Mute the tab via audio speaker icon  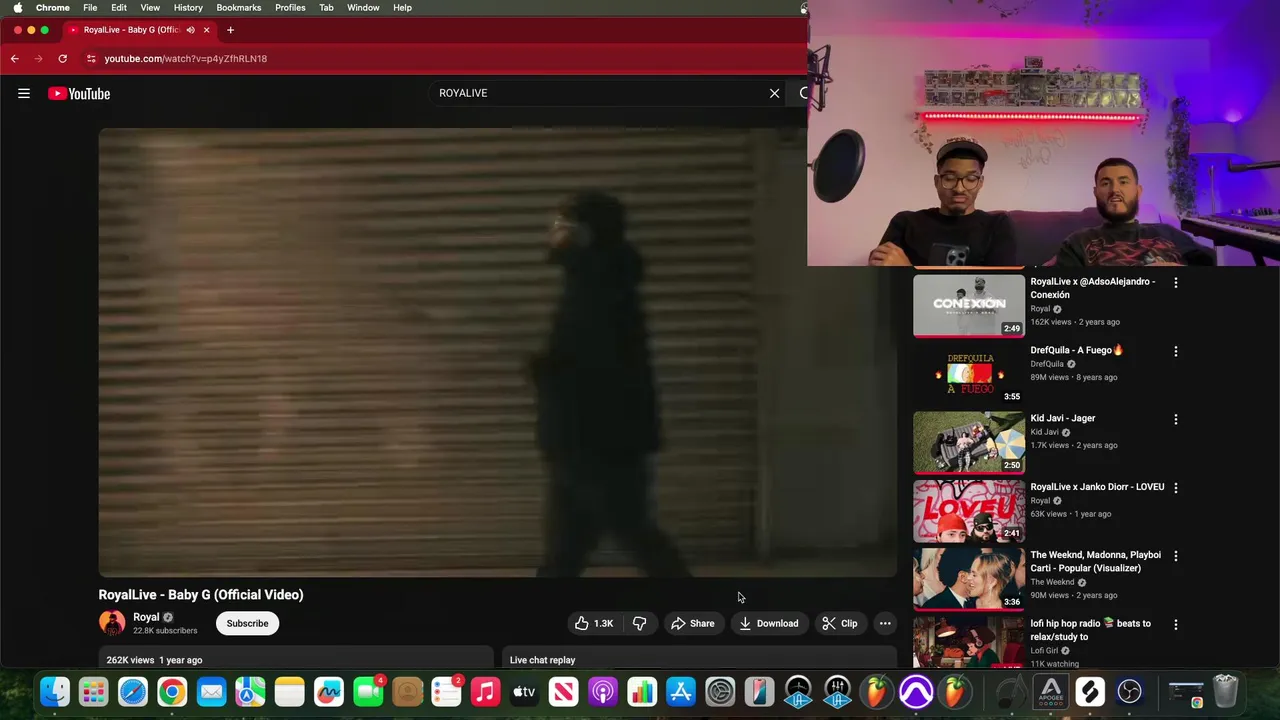190,30
